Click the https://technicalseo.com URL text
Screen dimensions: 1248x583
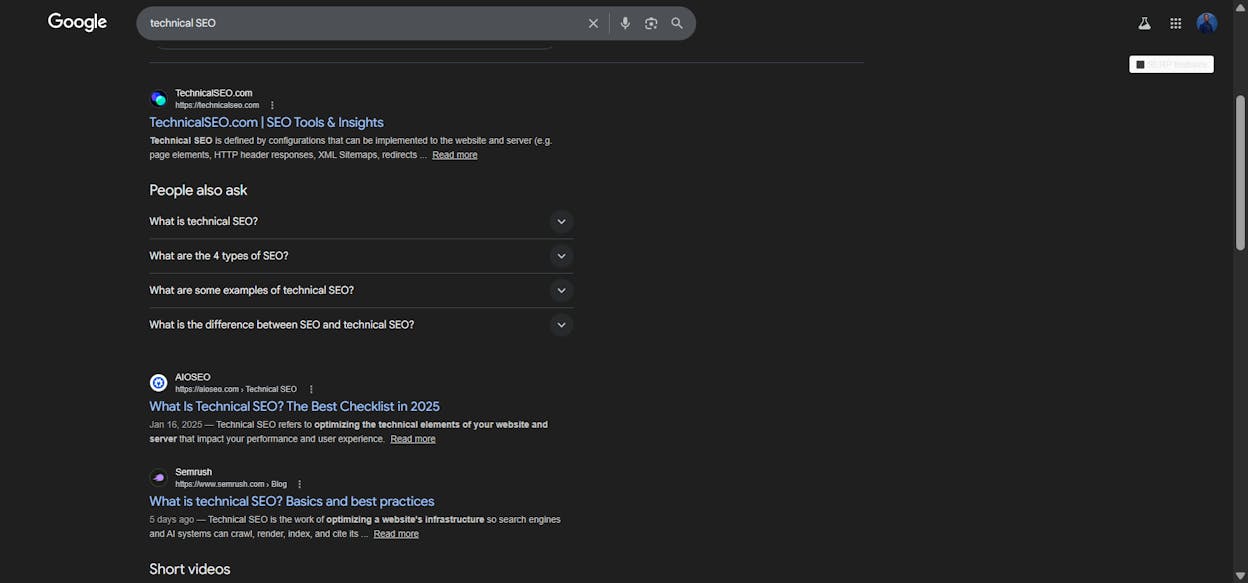click(217, 105)
